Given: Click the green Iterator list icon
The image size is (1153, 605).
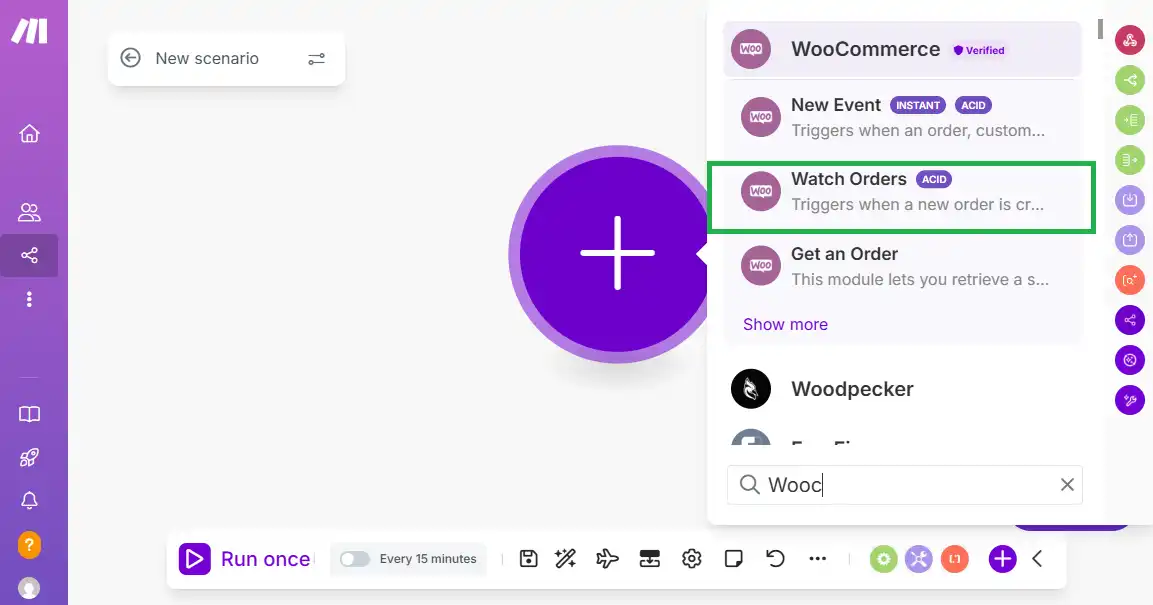Looking at the screenshot, I should tap(1130, 120).
